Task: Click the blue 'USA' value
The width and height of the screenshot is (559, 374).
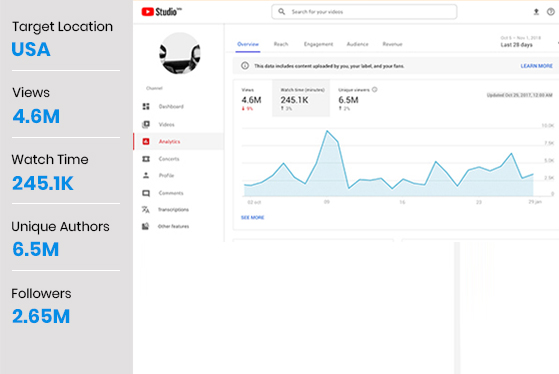Action: [31, 49]
